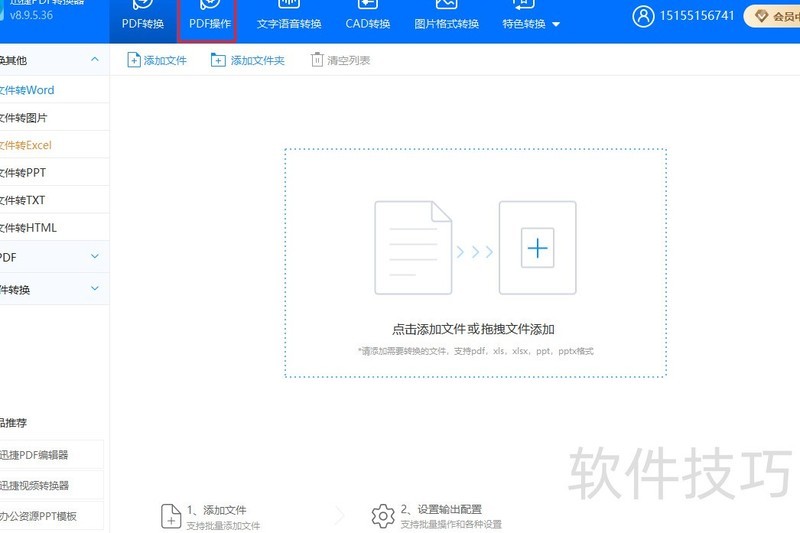Click the add file page icon in toolbar
Viewport: 800px width, 533px height.
point(134,60)
